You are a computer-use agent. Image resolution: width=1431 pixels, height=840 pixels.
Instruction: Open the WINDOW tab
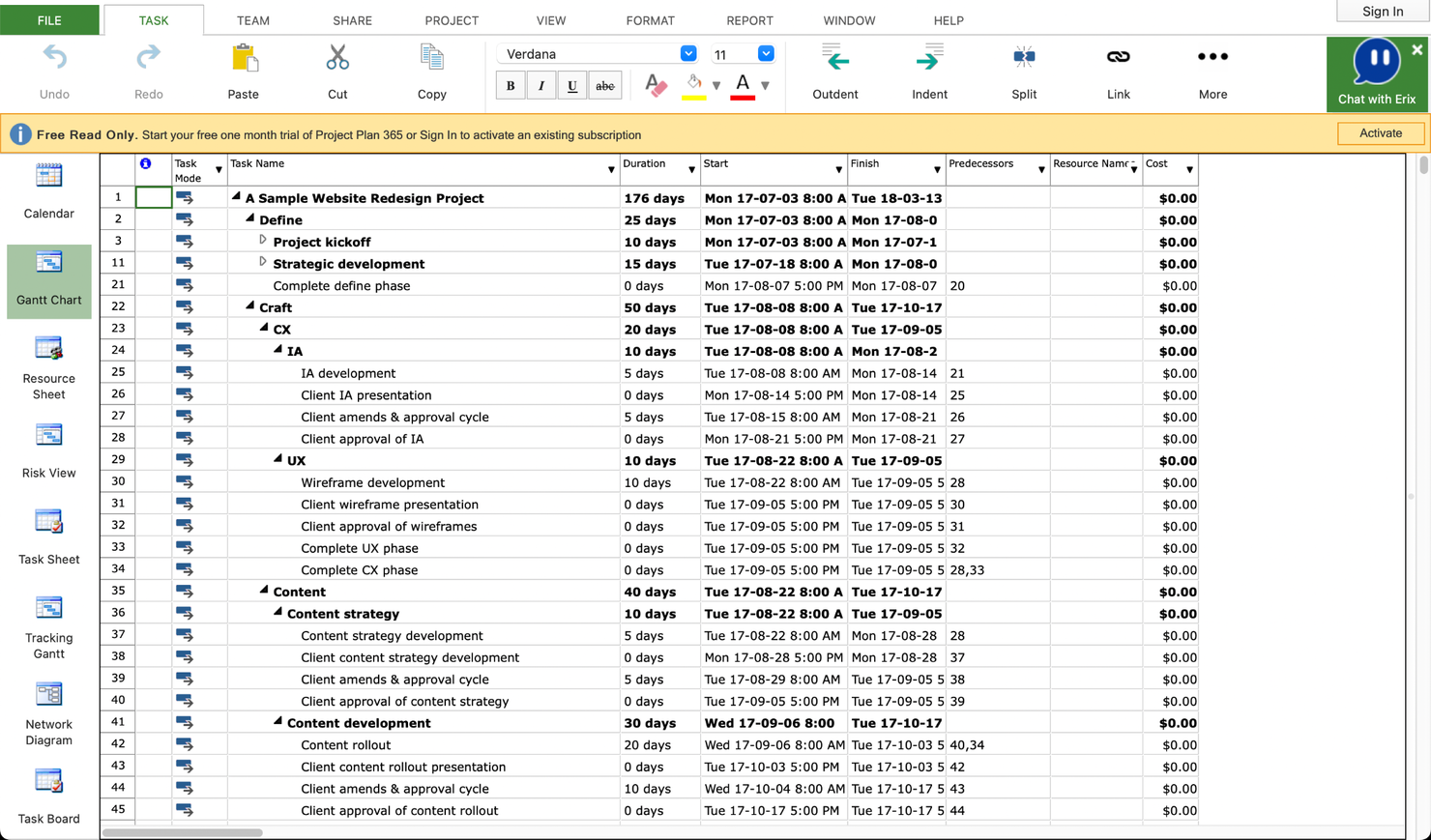click(x=849, y=20)
